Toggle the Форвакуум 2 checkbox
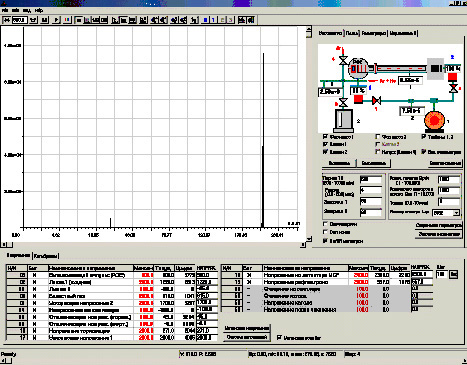467x365 pixels. click(378, 137)
